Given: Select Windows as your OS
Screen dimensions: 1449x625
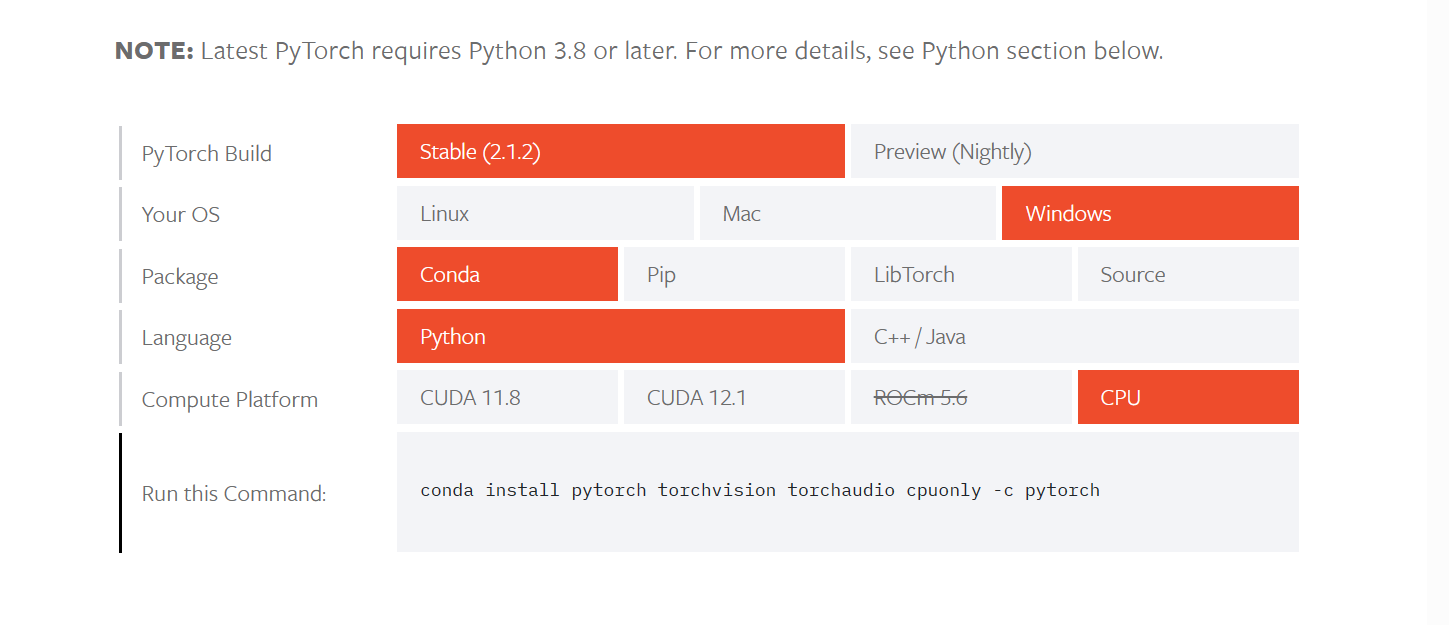Looking at the screenshot, I should [1150, 213].
